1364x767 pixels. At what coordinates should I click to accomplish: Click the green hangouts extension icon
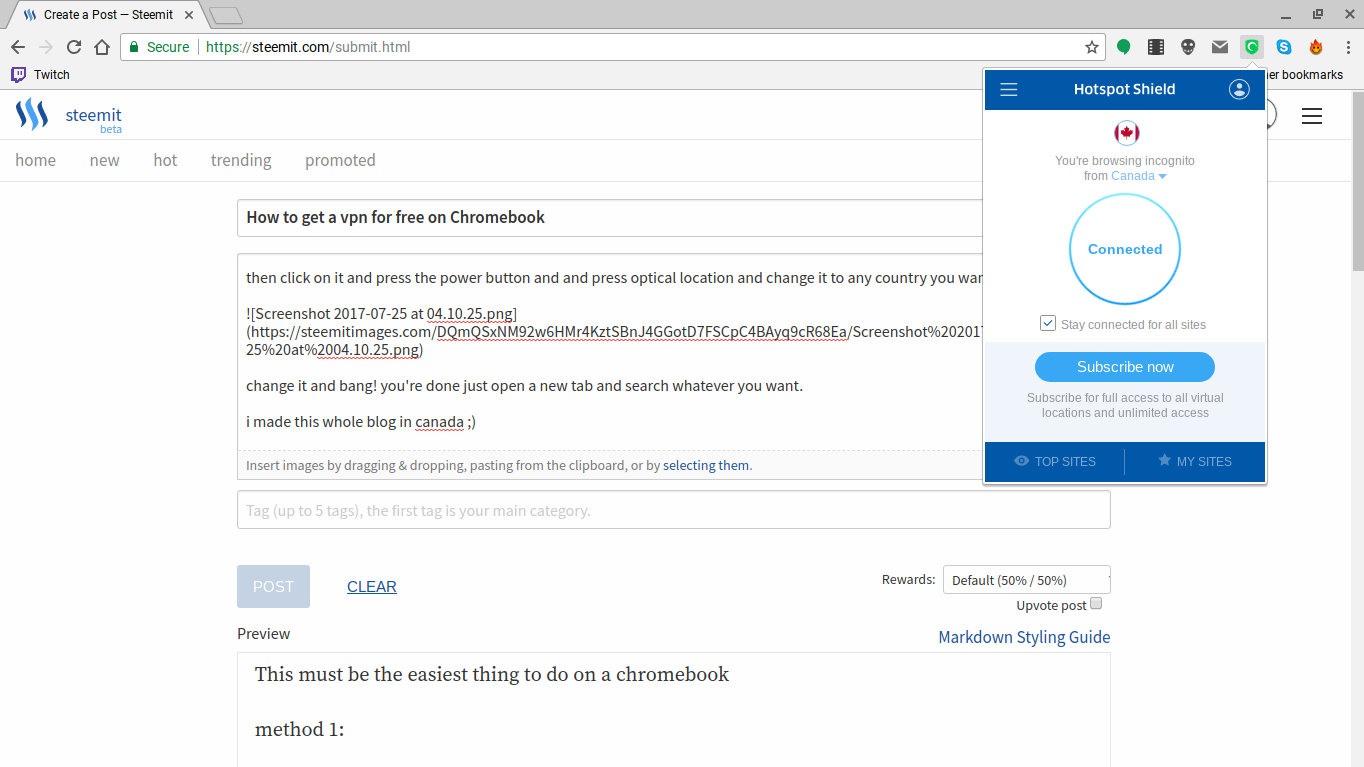1124,47
